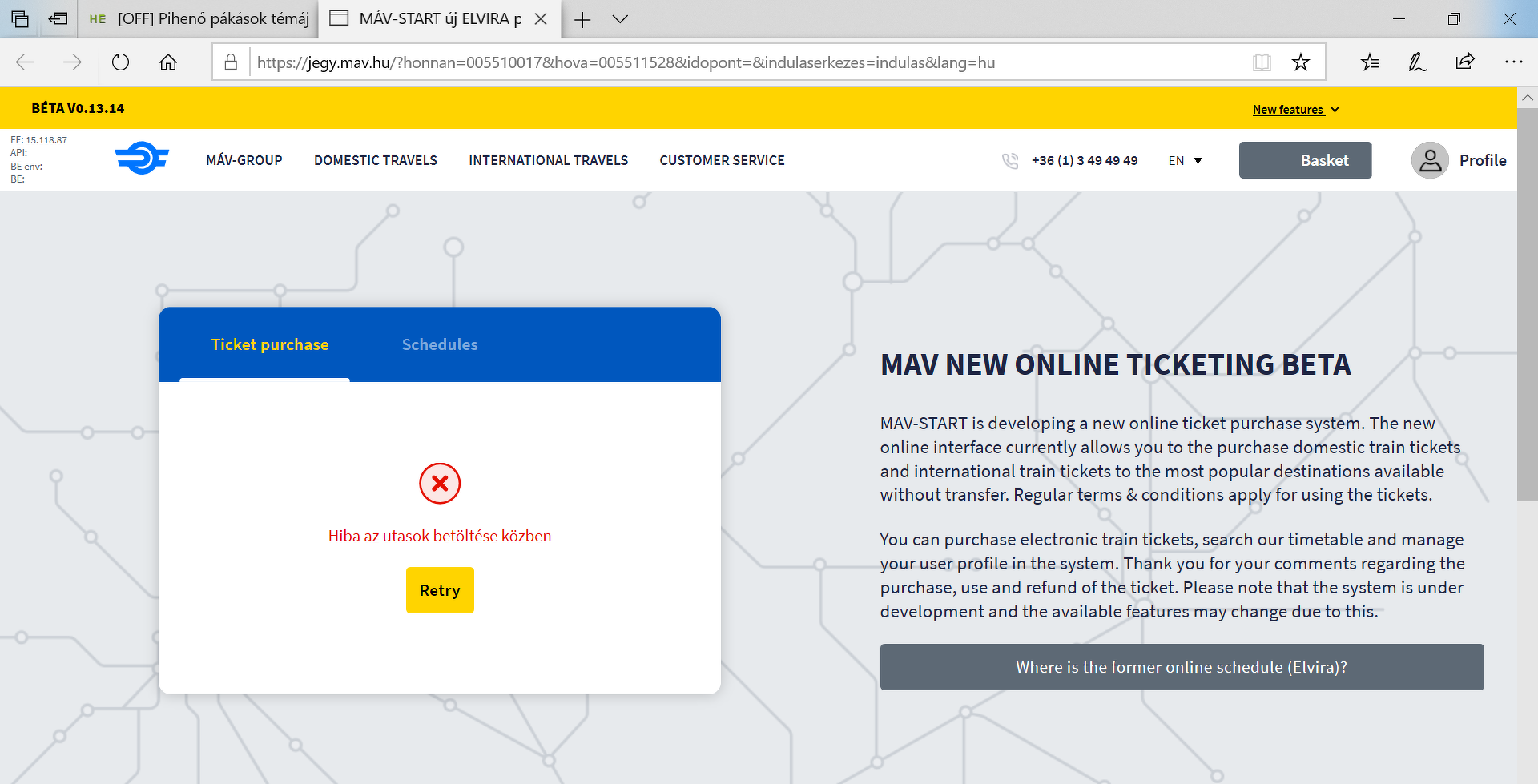The width and height of the screenshot is (1538, 784).
Task: Open the EN language dropdown
Action: (x=1185, y=161)
